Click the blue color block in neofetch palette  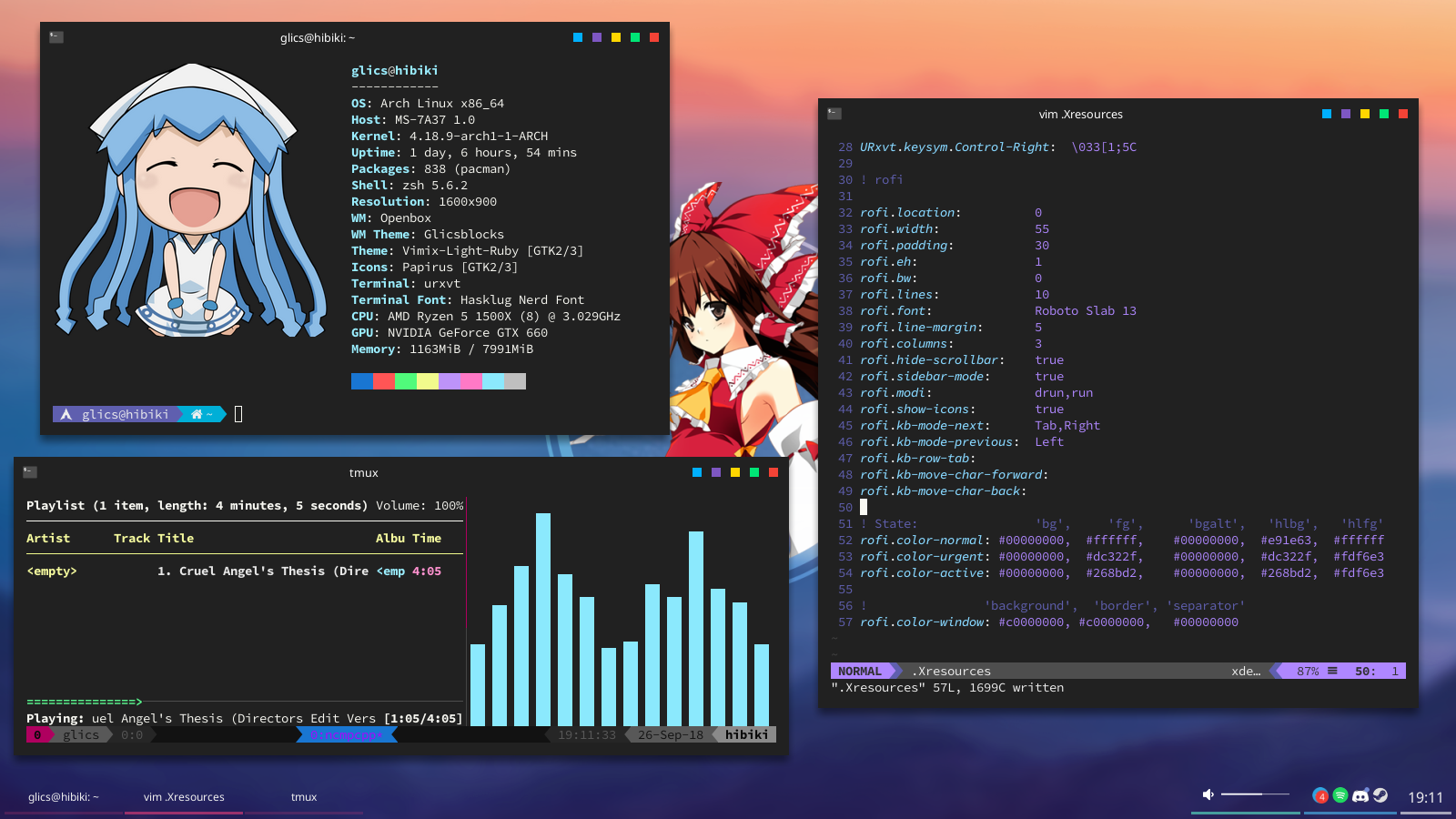[362, 381]
